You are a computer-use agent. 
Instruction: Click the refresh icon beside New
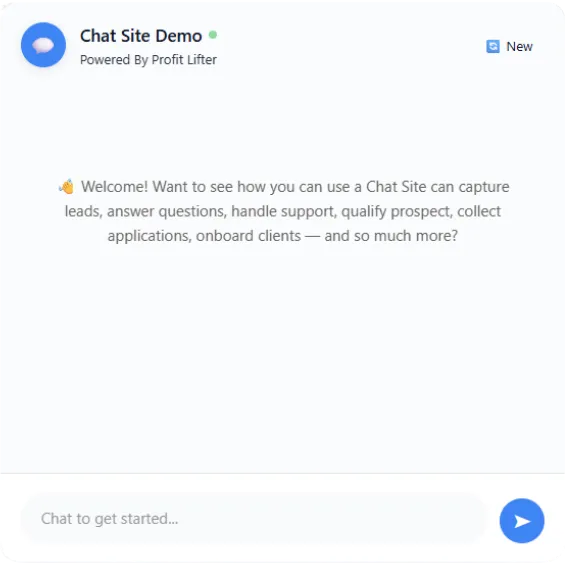pyautogui.click(x=493, y=46)
